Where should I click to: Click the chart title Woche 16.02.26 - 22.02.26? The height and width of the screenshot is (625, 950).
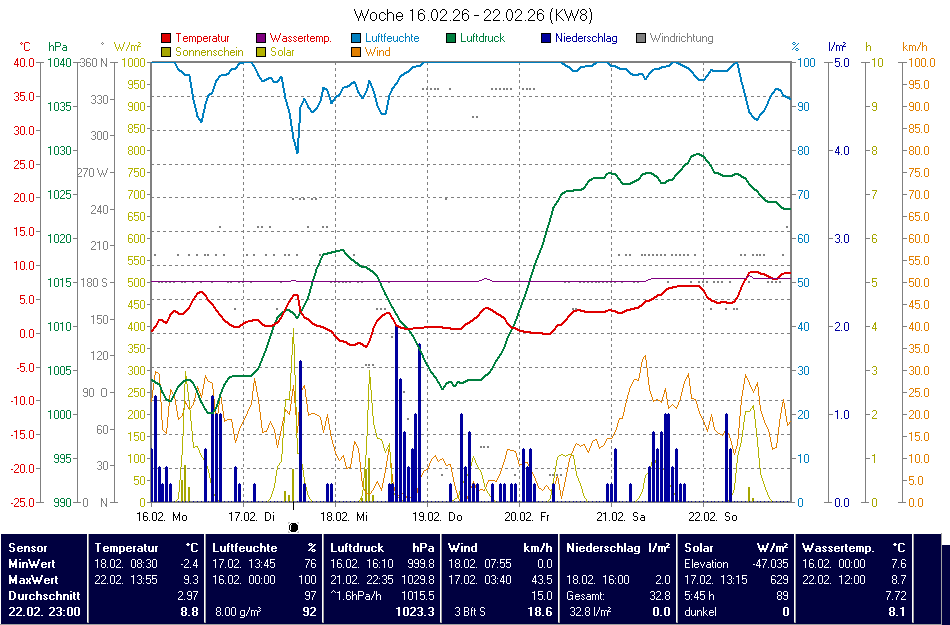(474, 16)
